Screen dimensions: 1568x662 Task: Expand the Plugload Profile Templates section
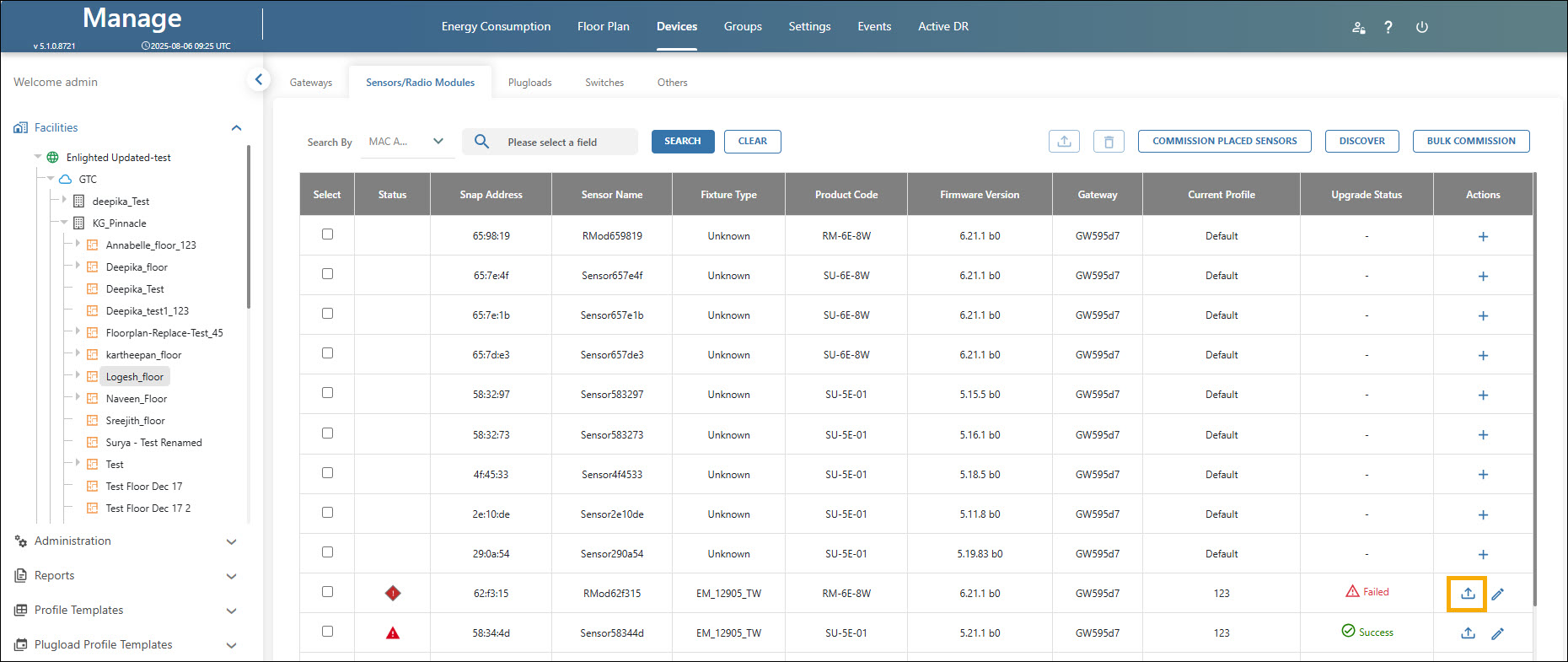(232, 645)
